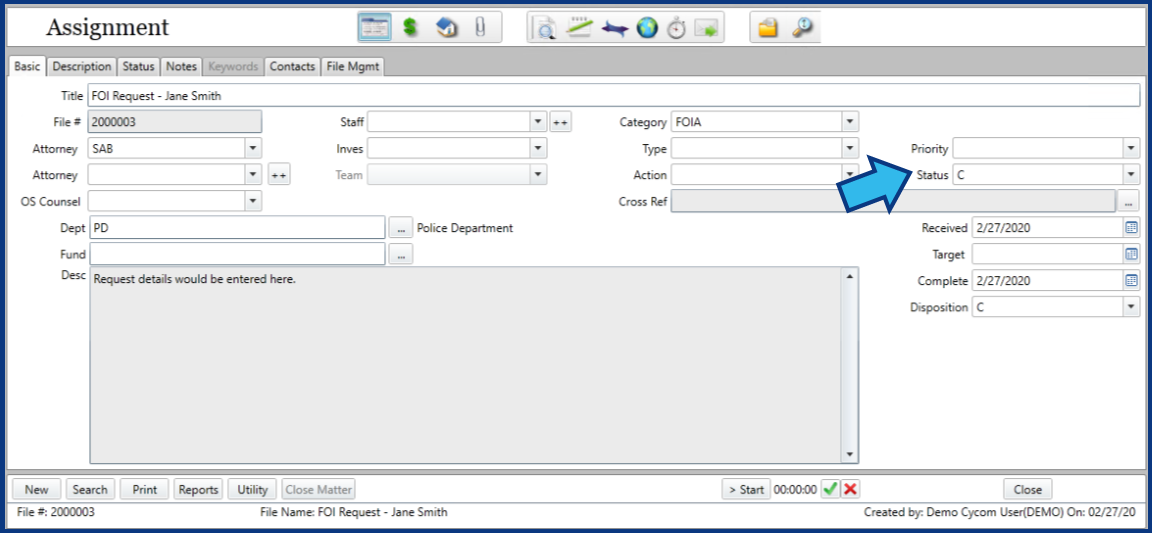Click the green checkmark timer icon
This screenshot has height=534, width=1153.
click(830, 489)
